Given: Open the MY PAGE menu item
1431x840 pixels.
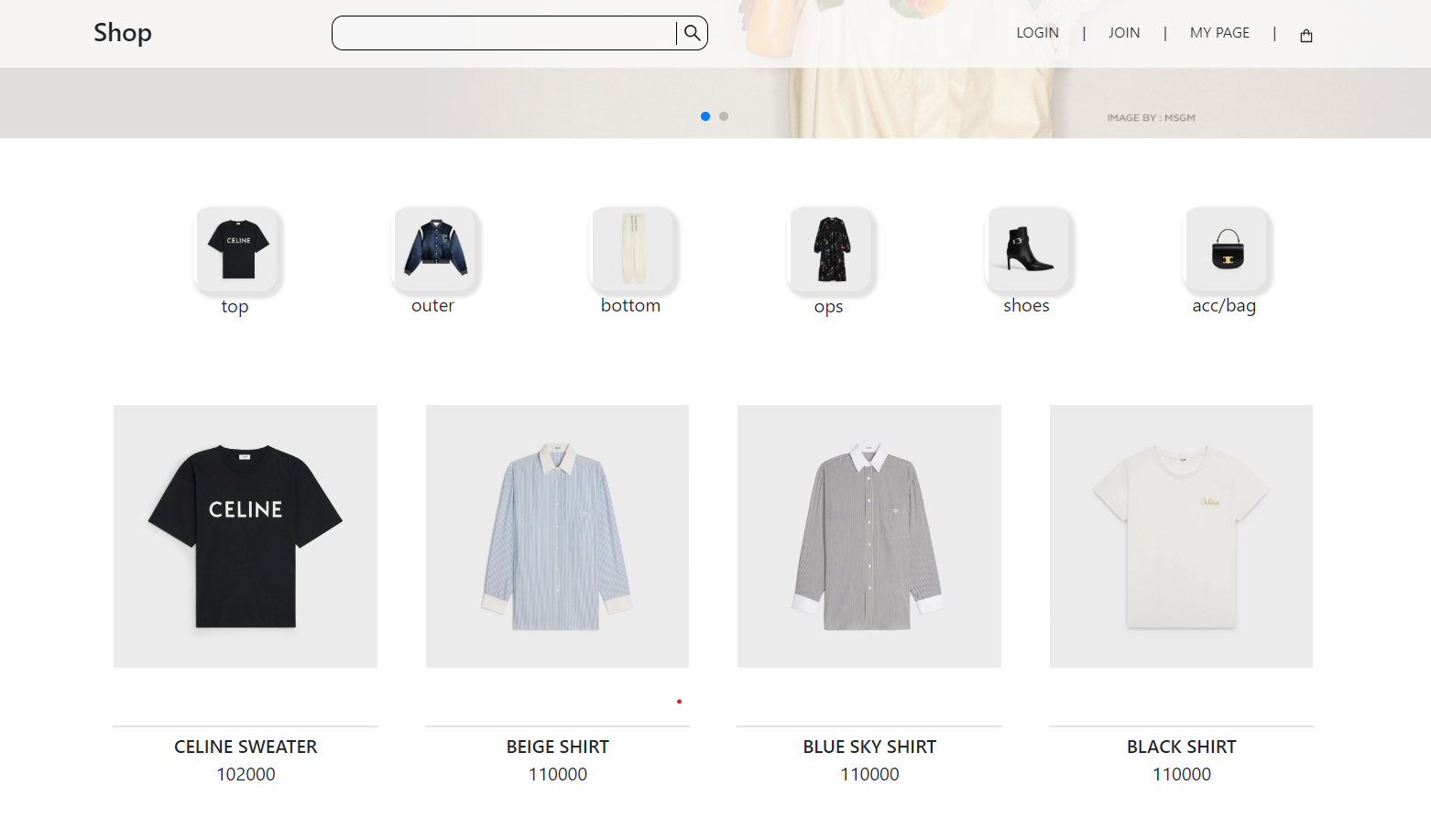Looking at the screenshot, I should click(x=1218, y=32).
